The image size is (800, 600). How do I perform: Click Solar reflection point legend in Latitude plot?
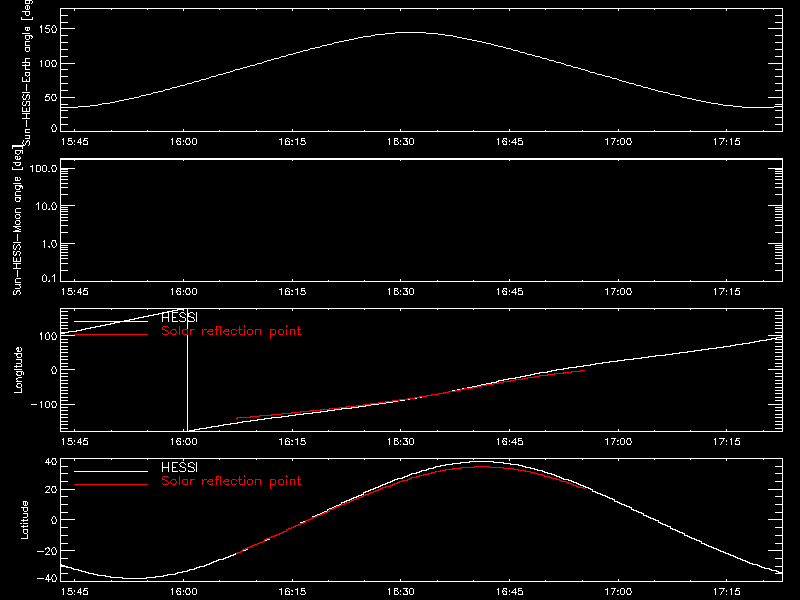[231, 481]
